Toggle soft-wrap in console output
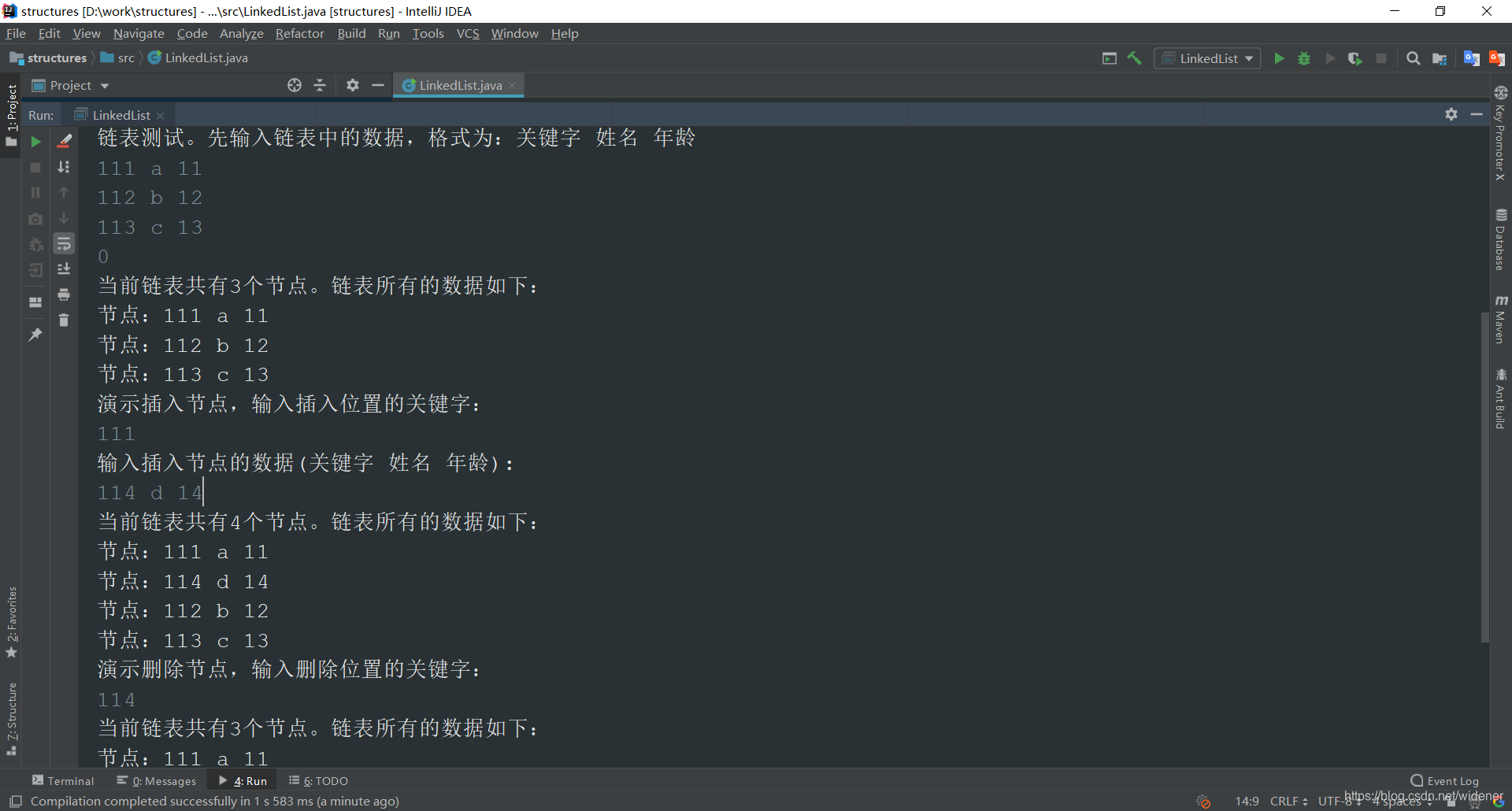Image resolution: width=1512 pixels, height=811 pixels. click(x=65, y=244)
